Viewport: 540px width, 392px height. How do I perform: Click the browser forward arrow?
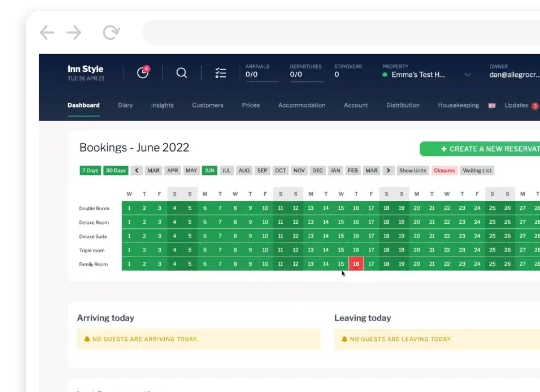click(x=74, y=33)
